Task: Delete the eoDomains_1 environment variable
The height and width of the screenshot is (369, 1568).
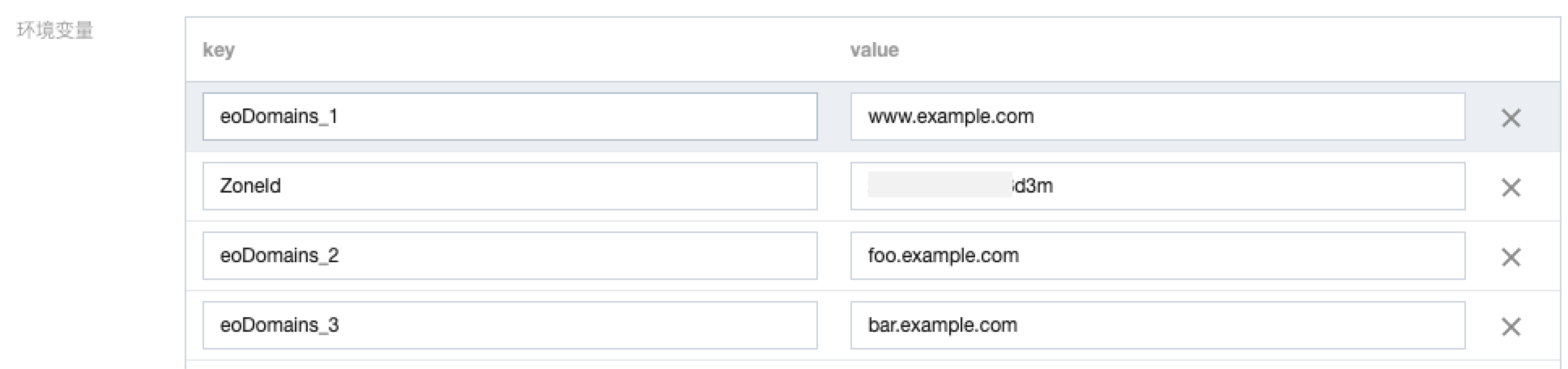Action: point(1510,118)
